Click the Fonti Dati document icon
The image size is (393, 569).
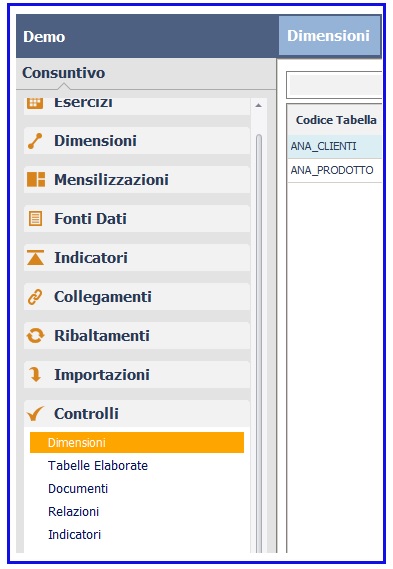(x=35, y=219)
